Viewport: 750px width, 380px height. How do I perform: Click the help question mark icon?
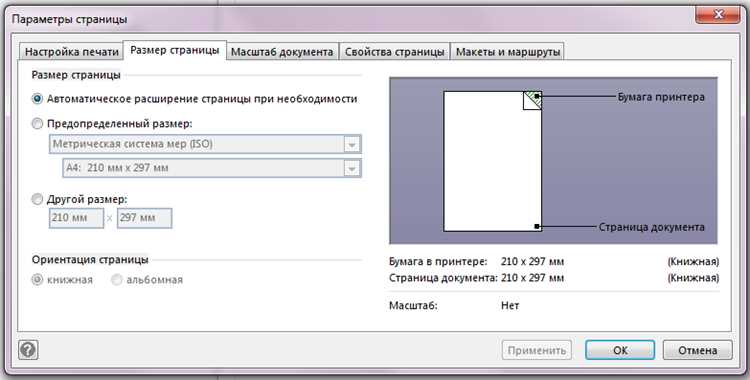pyautogui.click(x=28, y=350)
